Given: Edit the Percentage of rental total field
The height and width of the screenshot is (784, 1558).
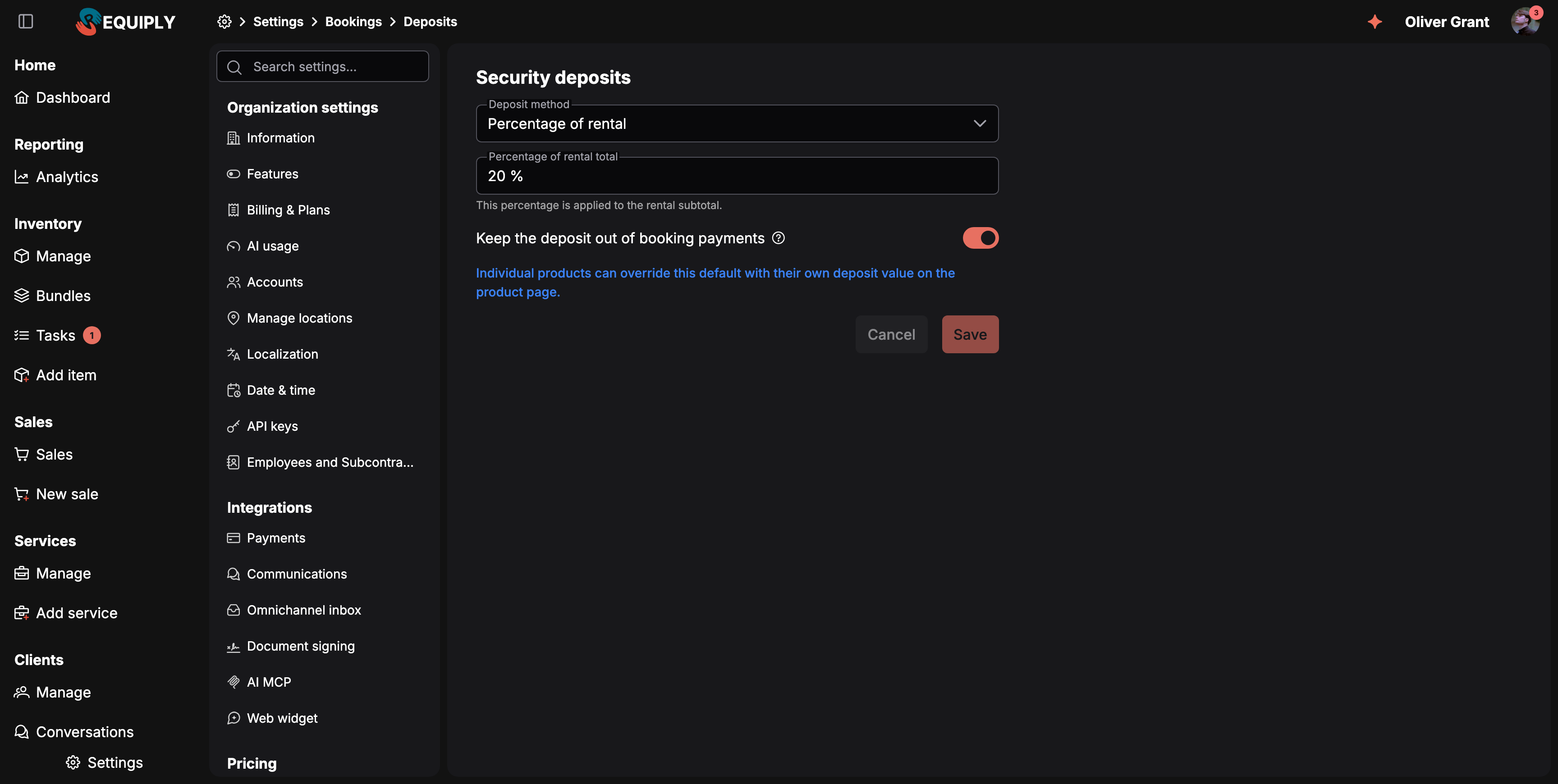Looking at the screenshot, I should tap(737, 176).
